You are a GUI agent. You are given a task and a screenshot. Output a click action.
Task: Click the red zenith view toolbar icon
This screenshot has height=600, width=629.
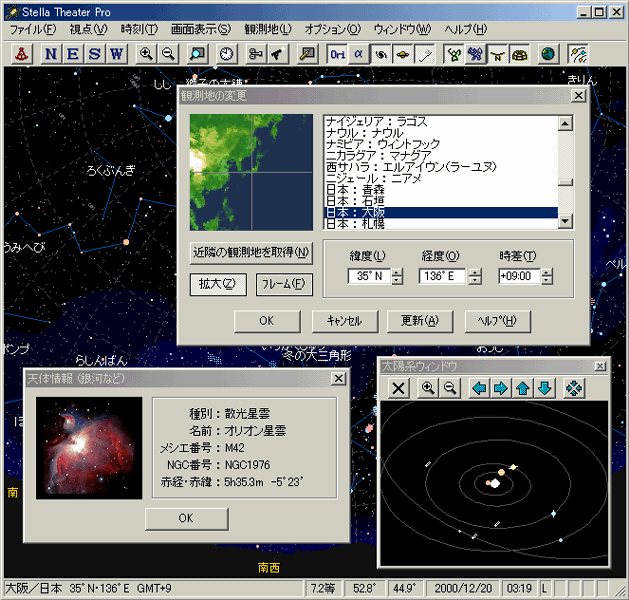pos(21,54)
